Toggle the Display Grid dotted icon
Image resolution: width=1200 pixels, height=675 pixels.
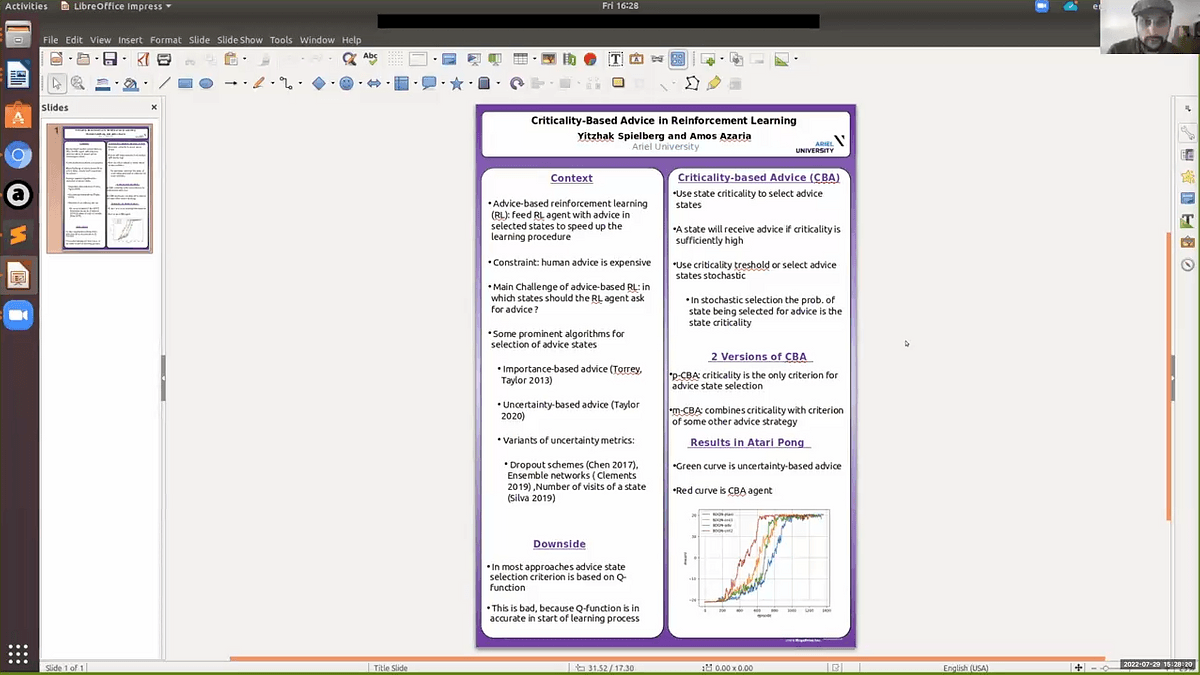point(395,59)
